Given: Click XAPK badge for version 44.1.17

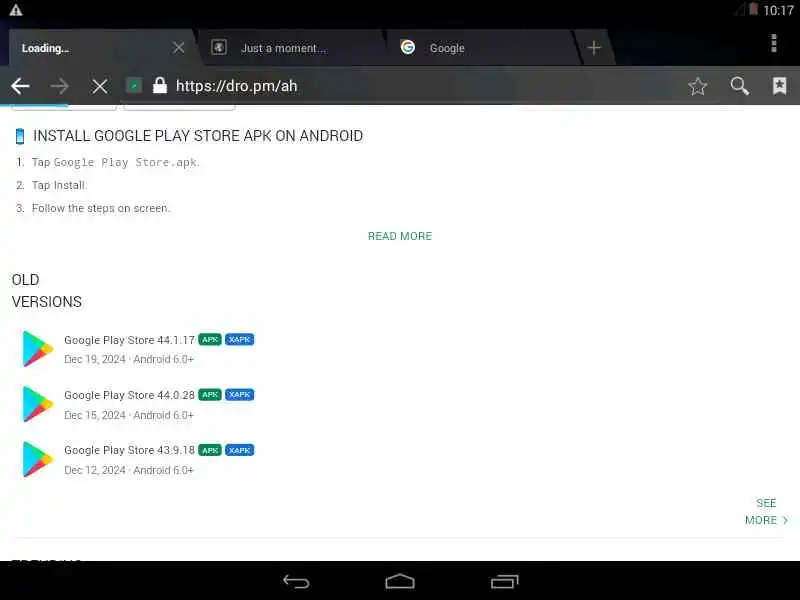Looking at the screenshot, I should tap(239, 340).
